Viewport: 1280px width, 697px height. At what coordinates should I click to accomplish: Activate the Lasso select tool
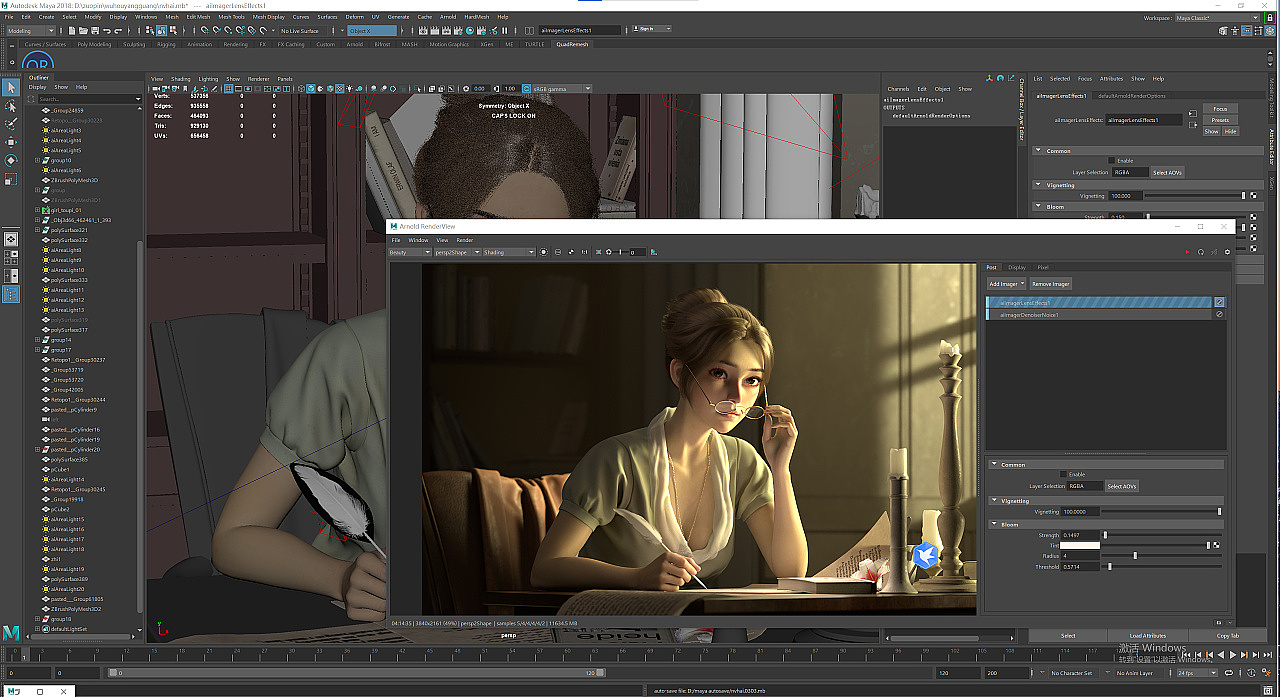click(x=10, y=106)
